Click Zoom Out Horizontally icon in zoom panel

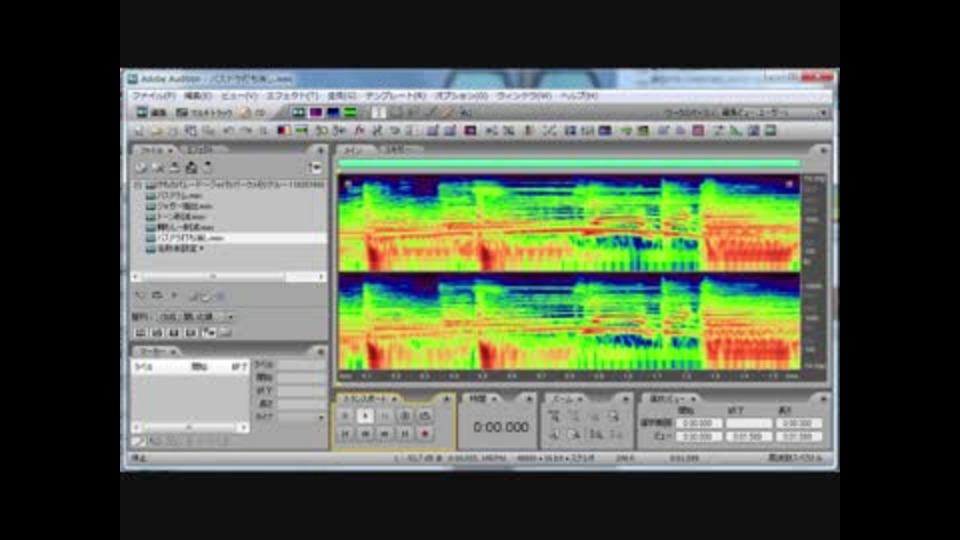(x=574, y=416)
